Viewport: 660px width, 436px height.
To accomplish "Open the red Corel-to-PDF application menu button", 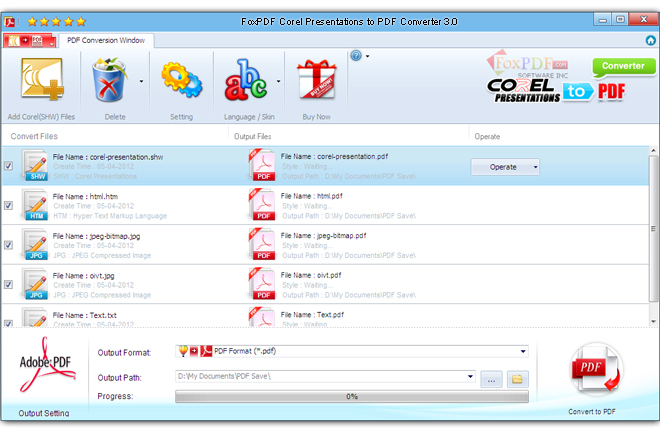I will (x=29, y=40).
